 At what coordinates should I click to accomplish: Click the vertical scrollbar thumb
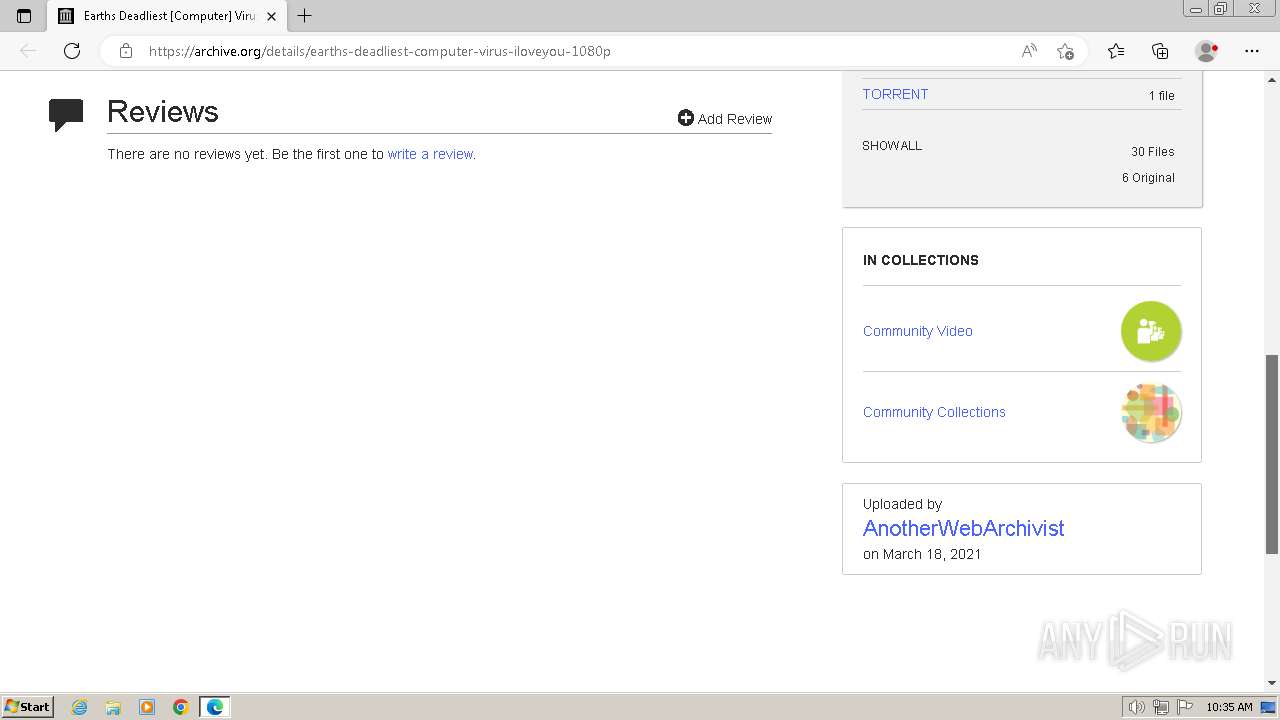(x=1272, y=454)
